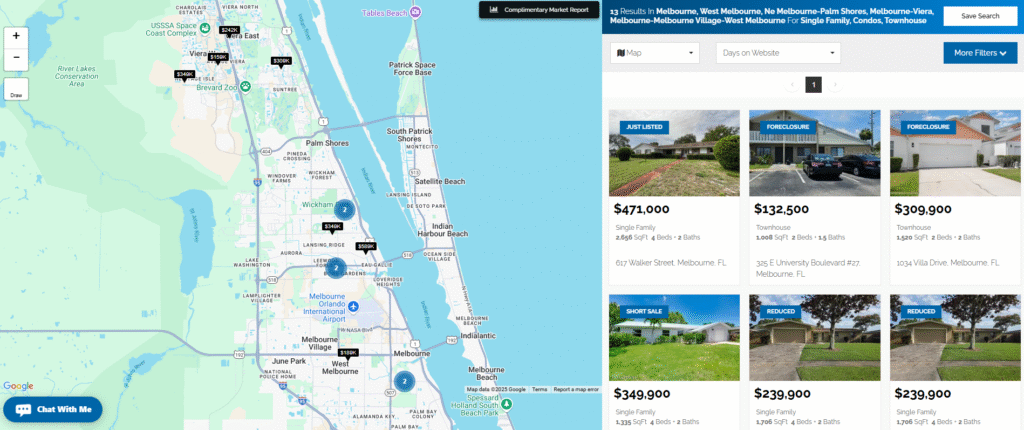Image resolution: width=1024 pixels, height=430 pixels.
Task: Open map Terms link
Action: [539, 389]
